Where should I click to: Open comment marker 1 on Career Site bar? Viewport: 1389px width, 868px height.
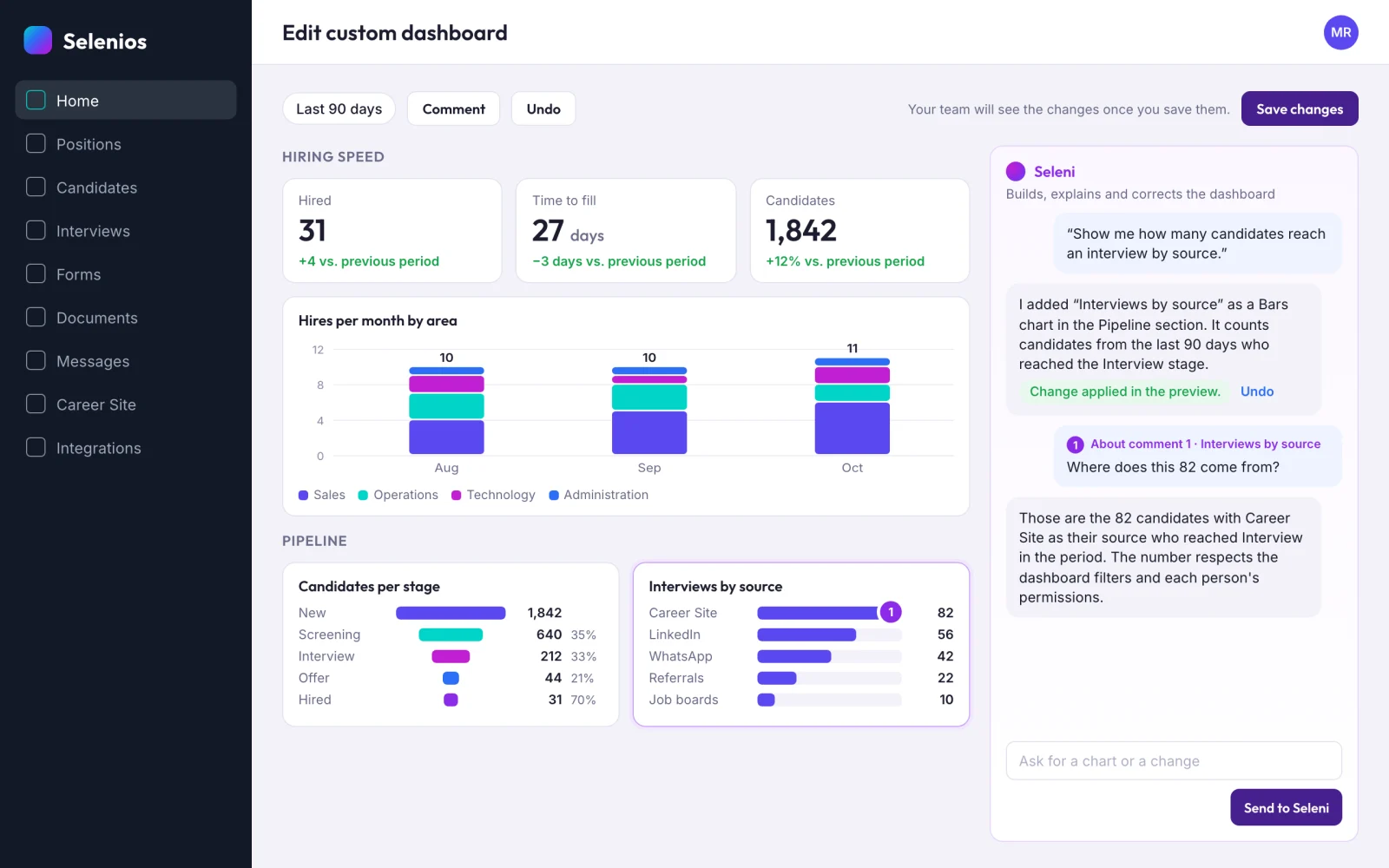(x=891, y=612)
